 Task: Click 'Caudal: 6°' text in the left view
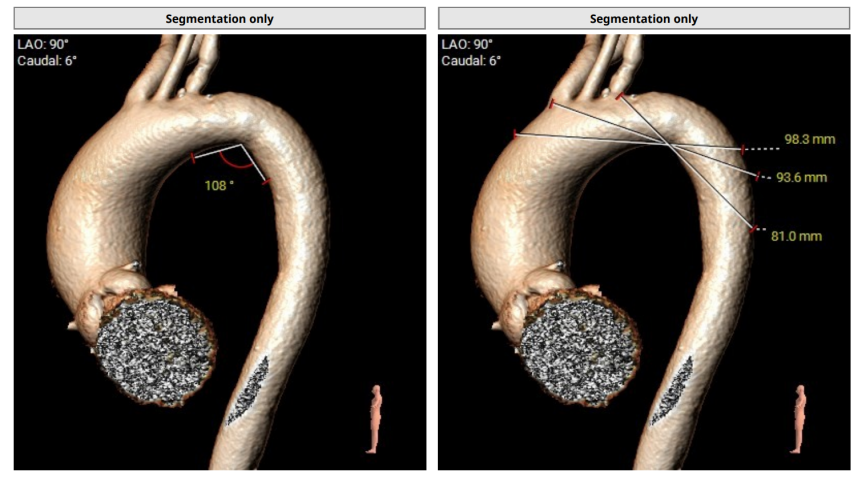(x=46, y=61)
